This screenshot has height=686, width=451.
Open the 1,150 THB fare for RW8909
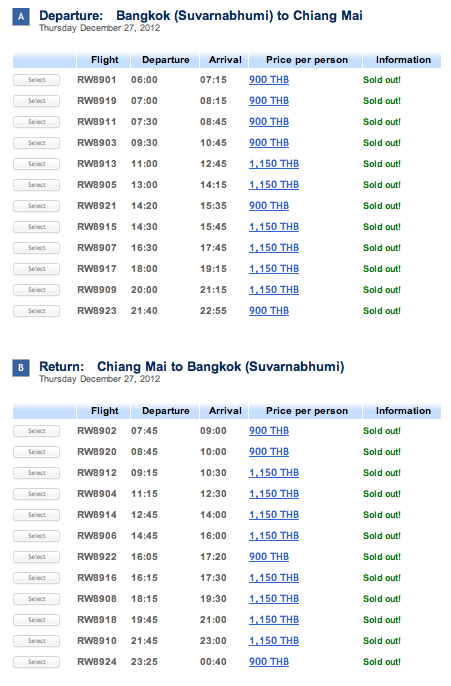(274, 290)
